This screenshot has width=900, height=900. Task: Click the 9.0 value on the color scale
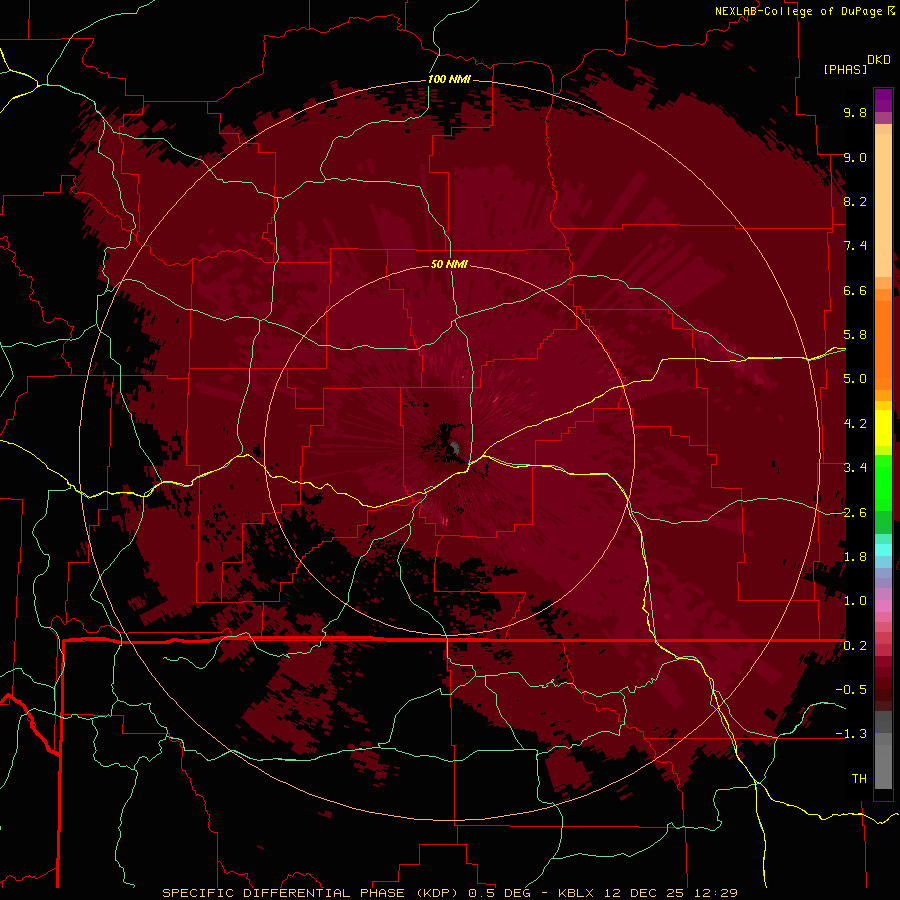[855, 157]
